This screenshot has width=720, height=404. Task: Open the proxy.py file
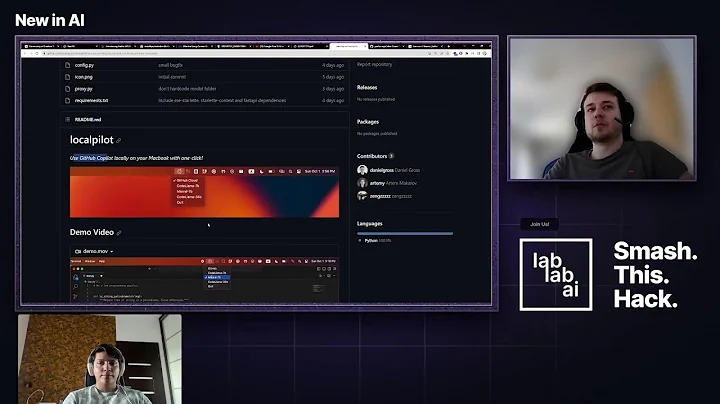point(84,89)
